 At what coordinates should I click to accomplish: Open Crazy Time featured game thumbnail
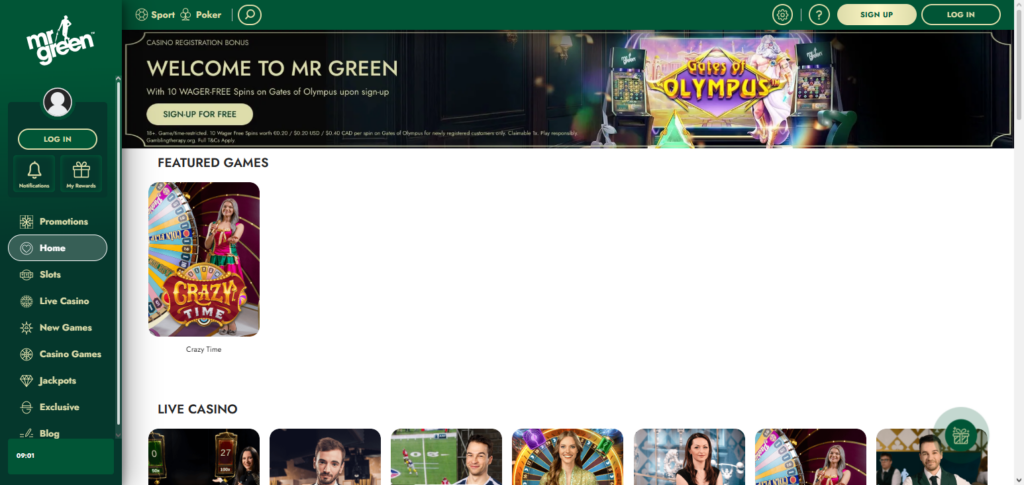point(204,259)
